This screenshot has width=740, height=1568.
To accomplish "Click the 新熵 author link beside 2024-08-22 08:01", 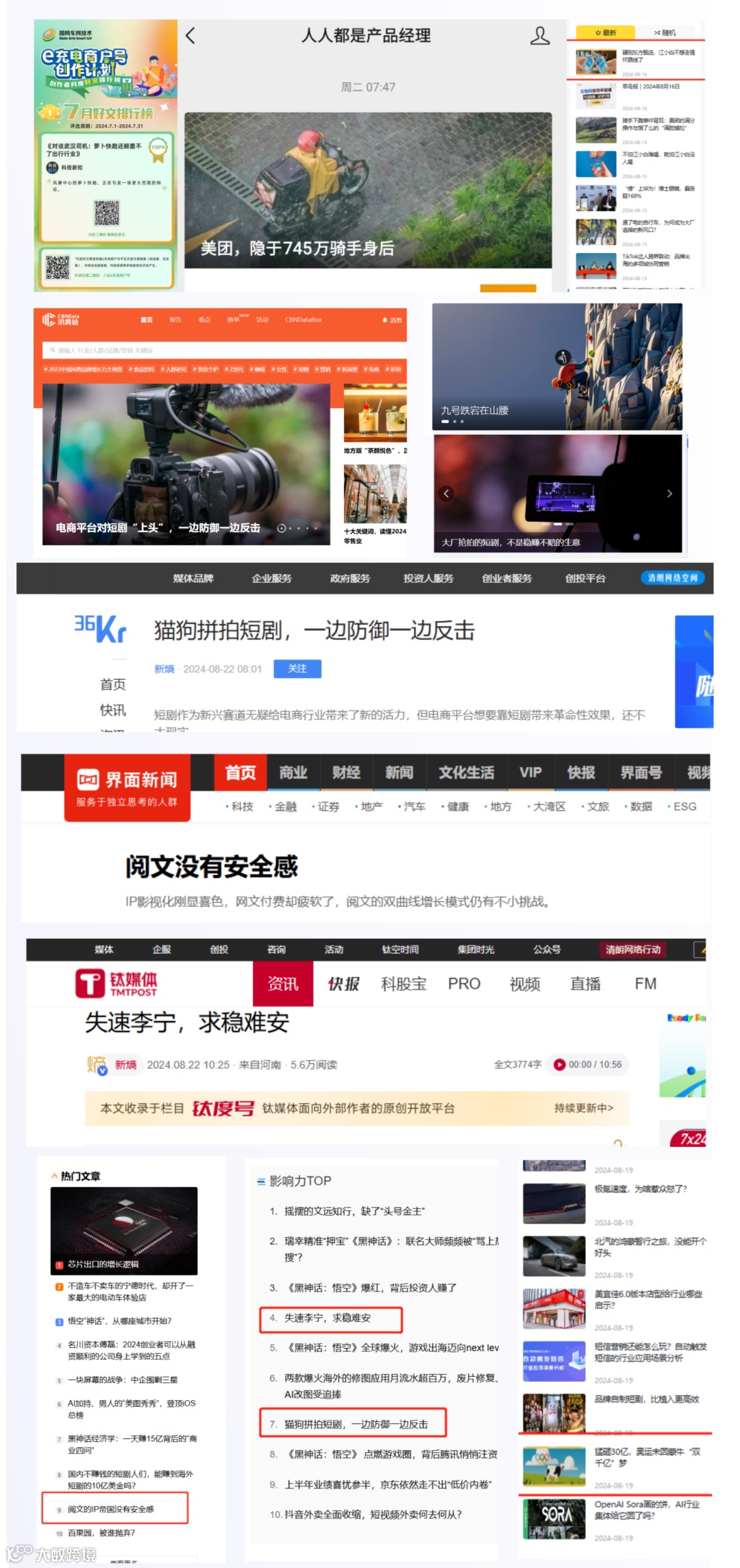I will pyautogui.click(x=164, y=669).
